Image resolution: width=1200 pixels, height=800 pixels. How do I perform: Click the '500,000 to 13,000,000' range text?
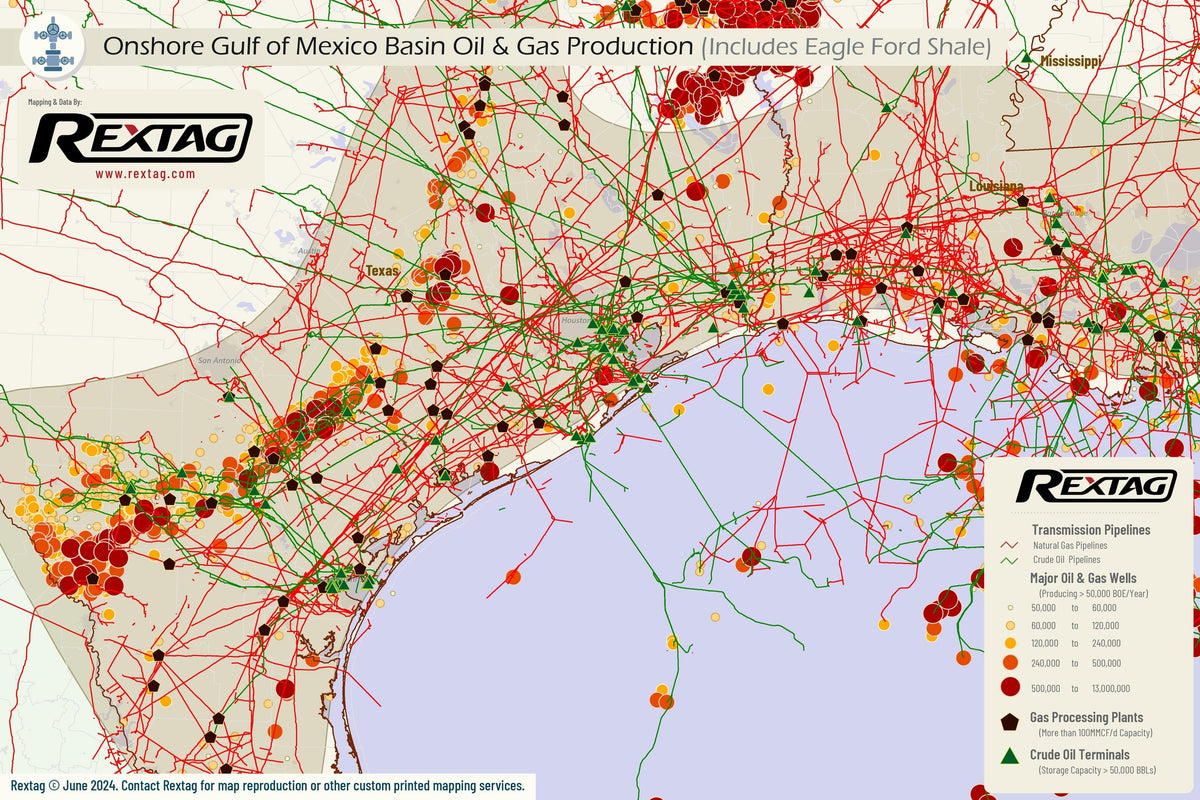[1080, 689]
